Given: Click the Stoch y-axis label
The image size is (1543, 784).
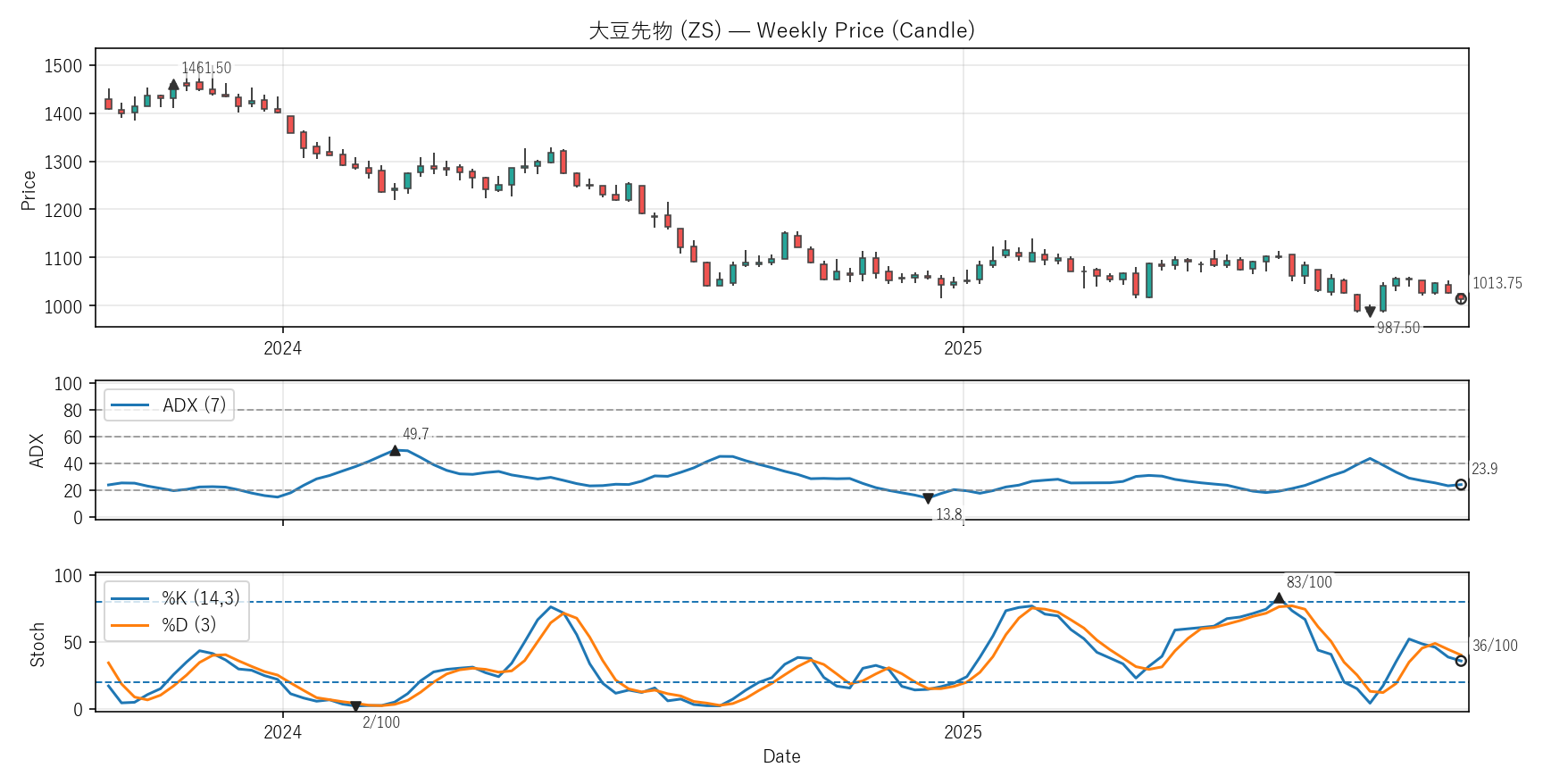Looking at the screenshot, I should click(x=38, y=645).
